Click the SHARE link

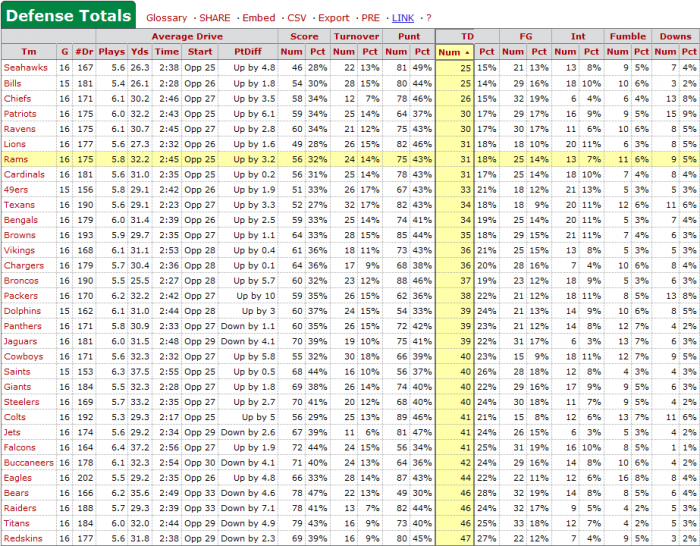point(215,18)
